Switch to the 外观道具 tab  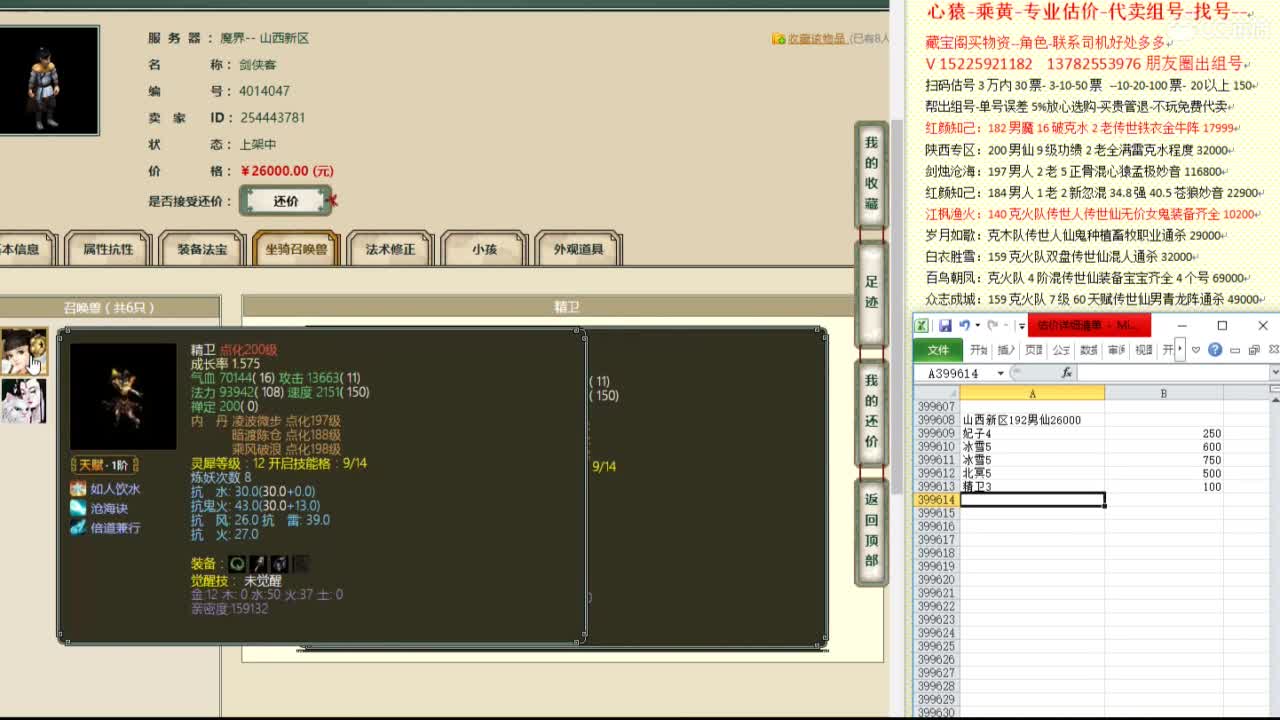tap(578, 249)
